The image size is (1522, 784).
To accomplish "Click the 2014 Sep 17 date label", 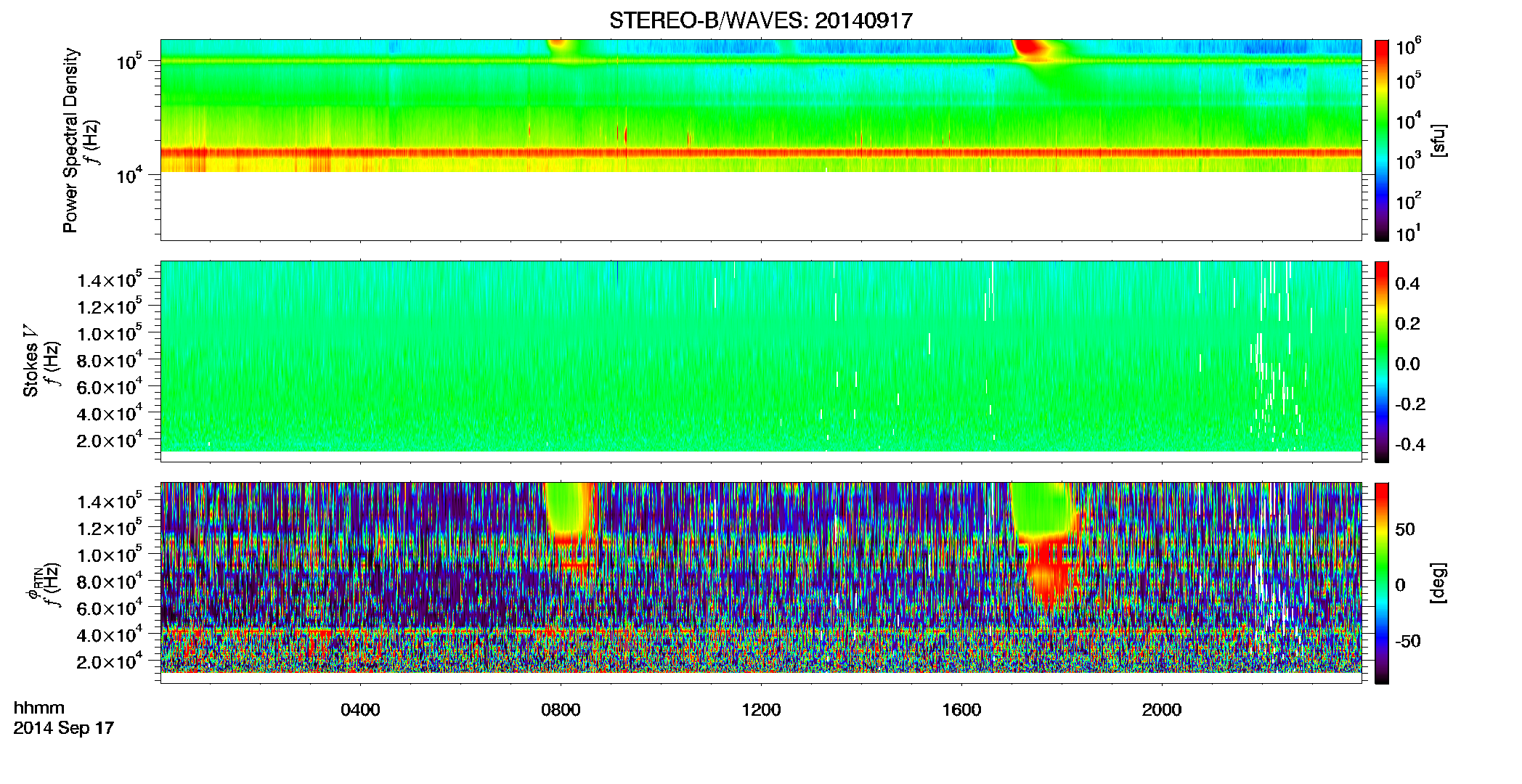I will point(64,728).
